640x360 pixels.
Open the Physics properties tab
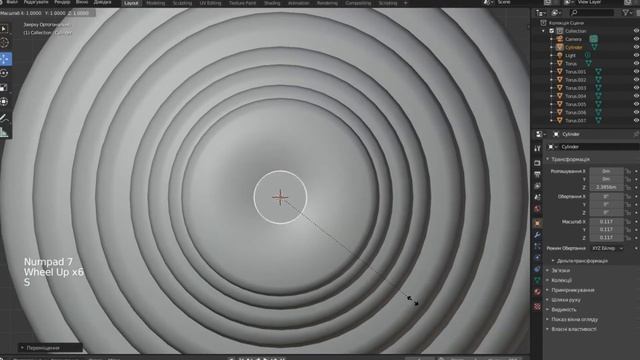537,258
